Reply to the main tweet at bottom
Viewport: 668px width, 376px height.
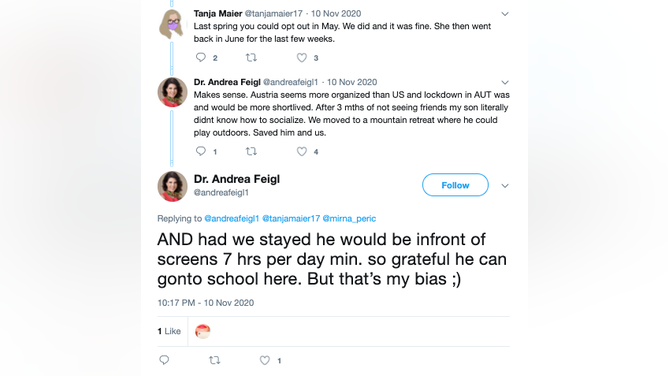(164, 360)
